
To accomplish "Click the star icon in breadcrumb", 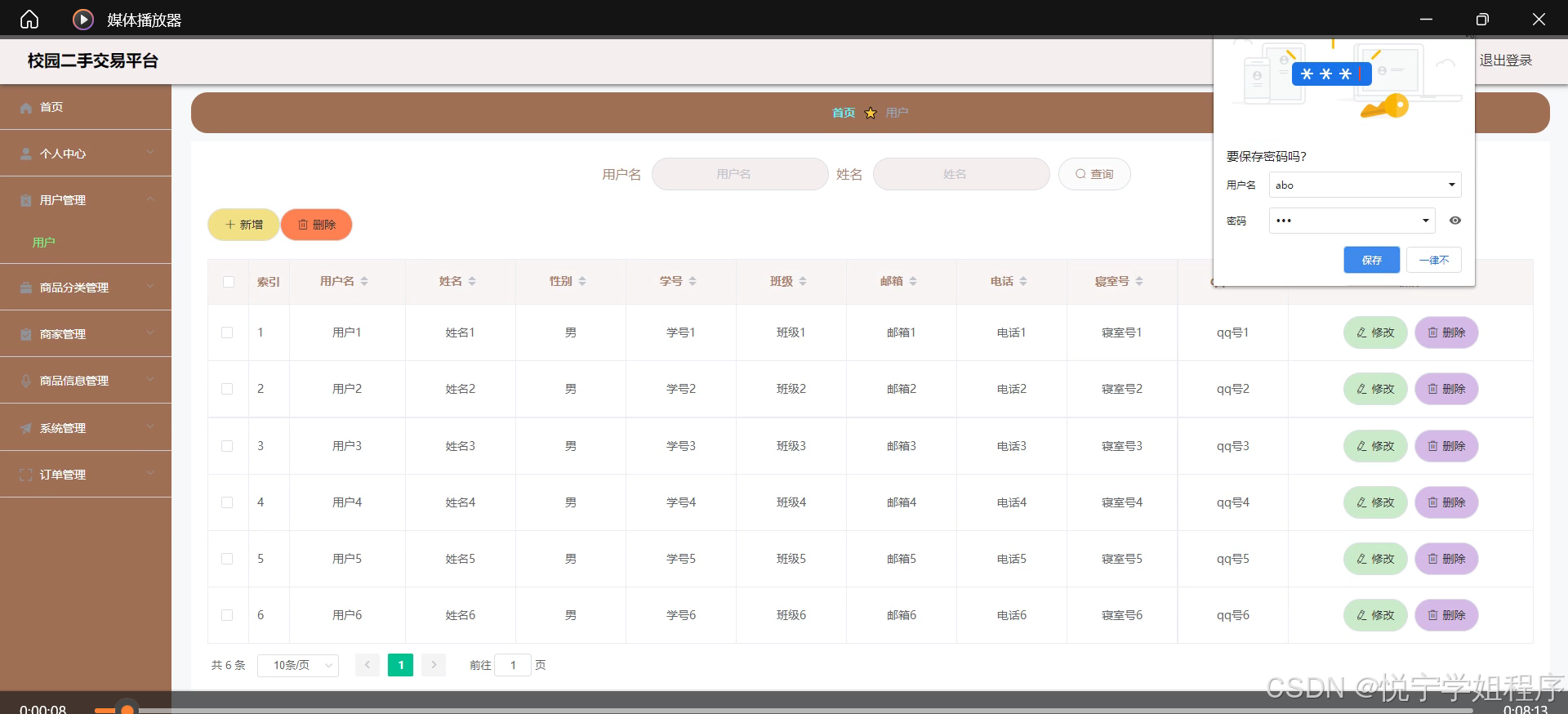I will 871,113.
